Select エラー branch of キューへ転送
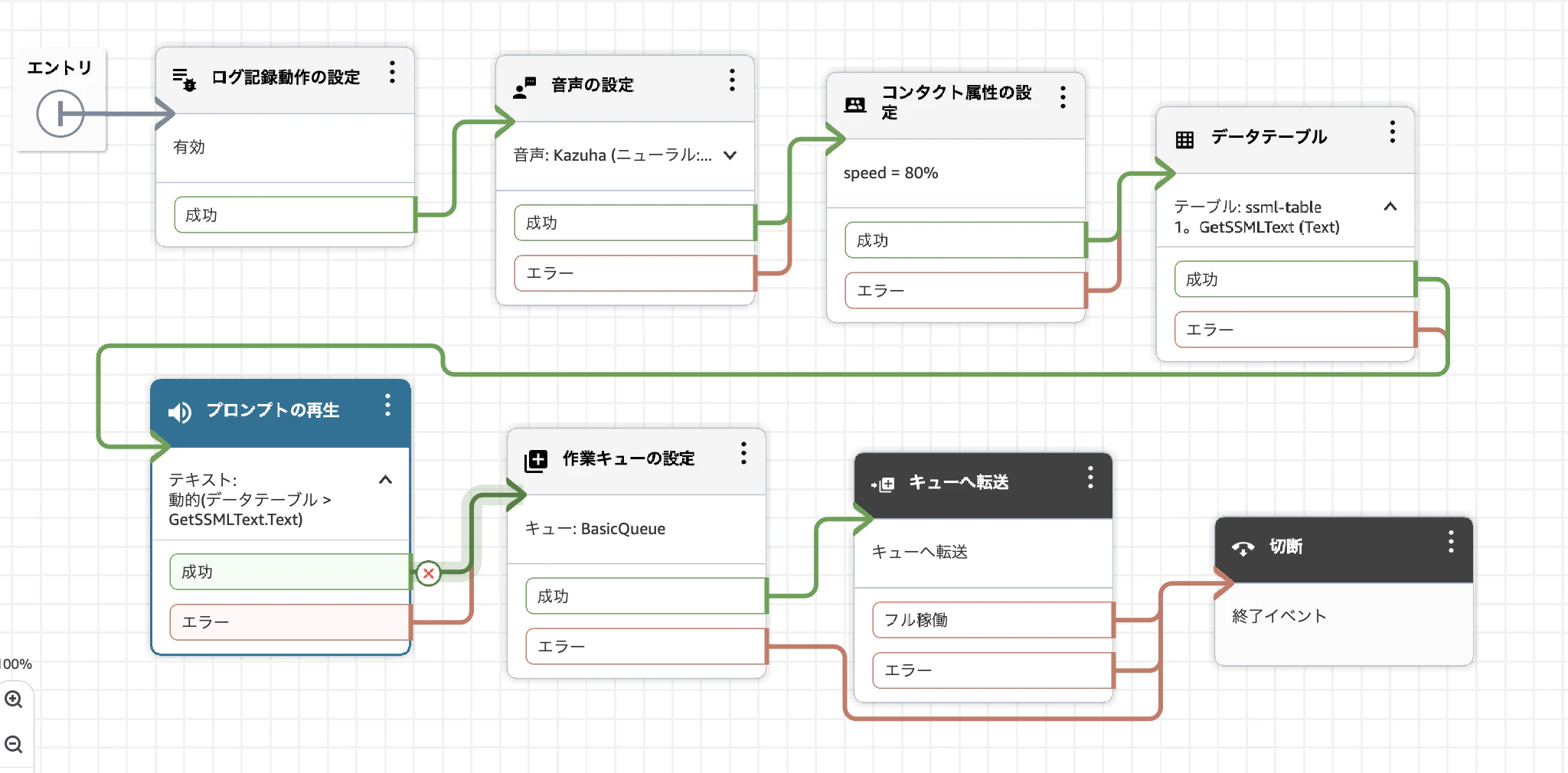The width and height of the screenshot is (1568, 773). click(993, 670)
